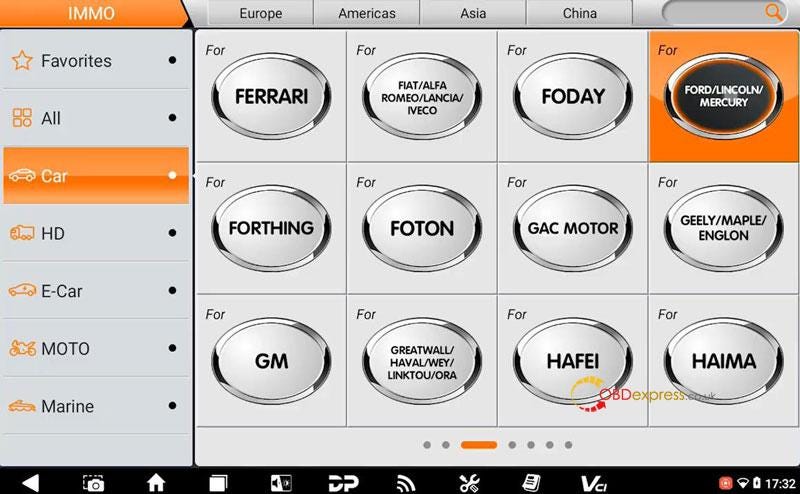Viewport: 800px width, 494px height.
Task: Check the battery status icon
Action: 757,483
